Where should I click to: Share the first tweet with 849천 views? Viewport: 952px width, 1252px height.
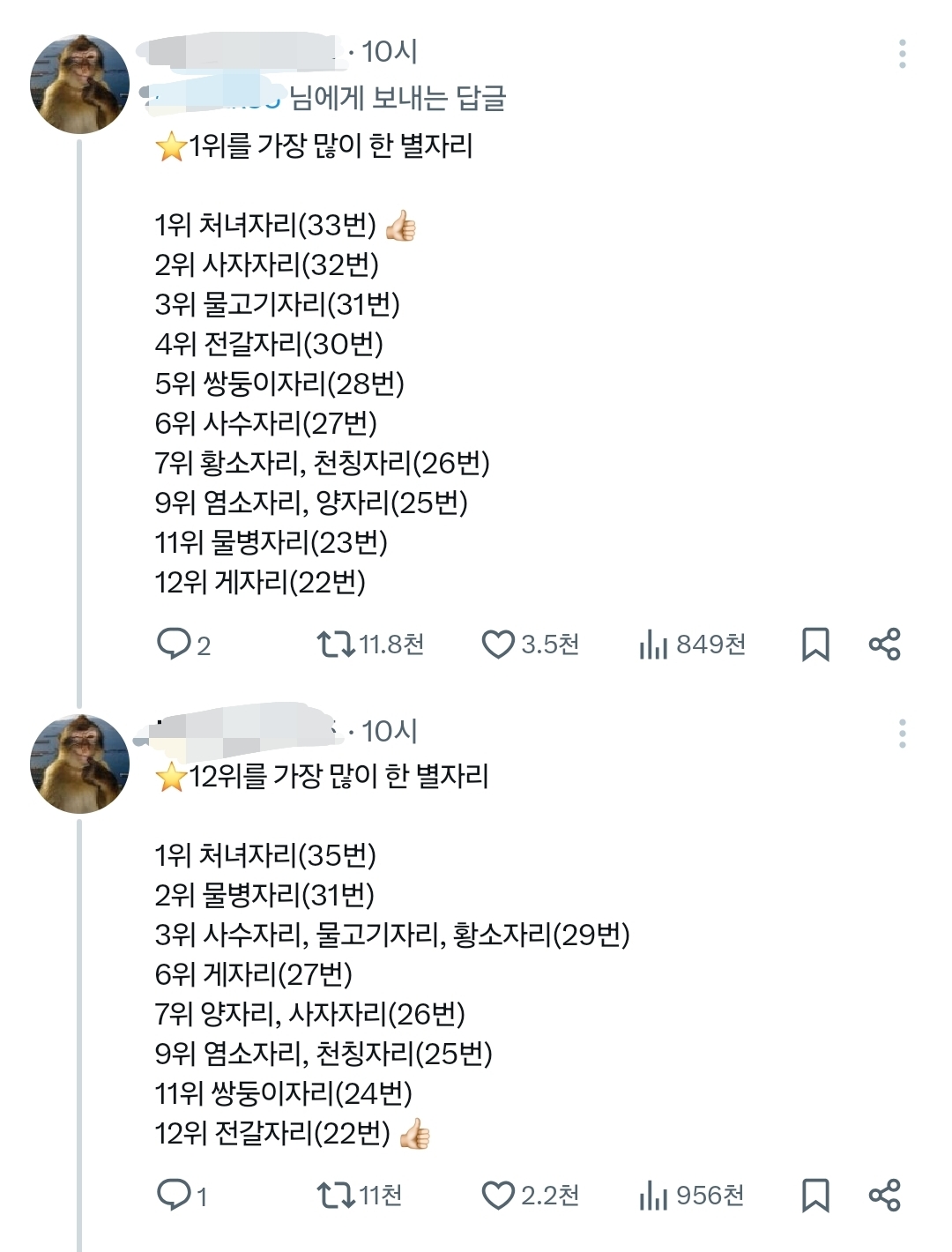[x=884, y=645]
